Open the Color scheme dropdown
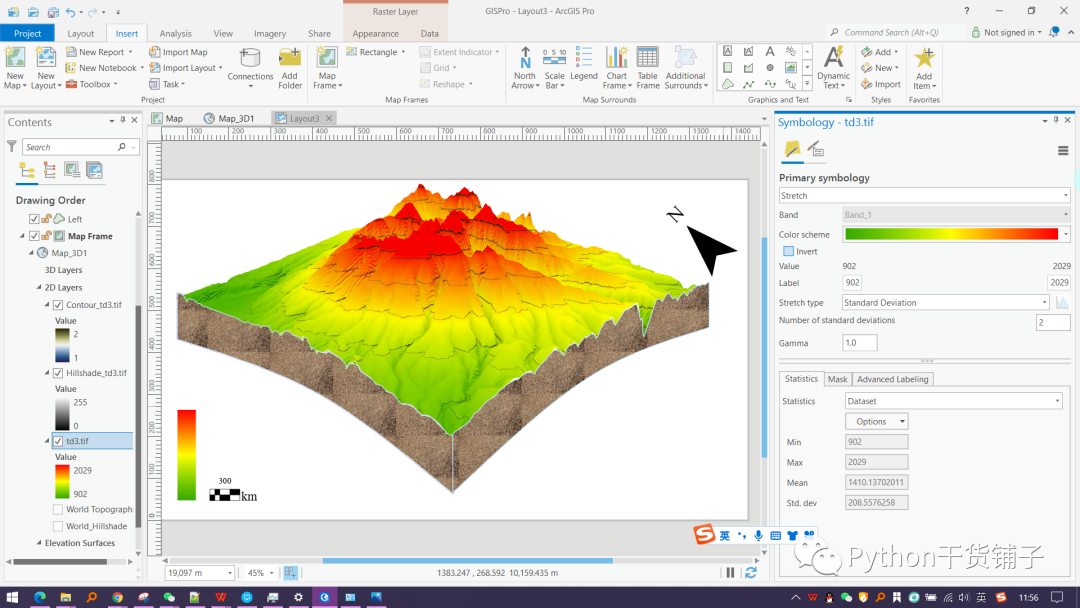The height and width of the screenshot is (608, 1080). 1066,234
